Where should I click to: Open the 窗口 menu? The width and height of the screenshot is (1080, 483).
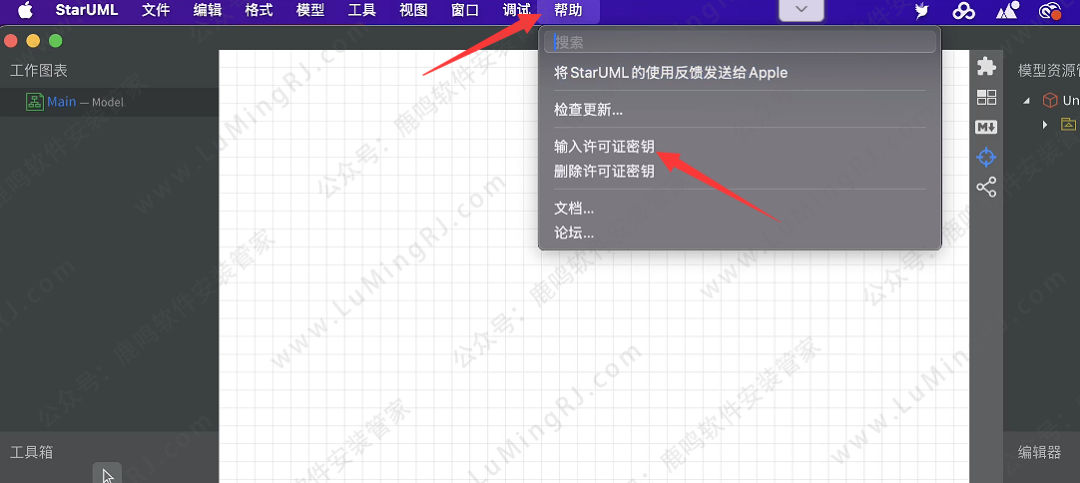[x=465, y=10]
